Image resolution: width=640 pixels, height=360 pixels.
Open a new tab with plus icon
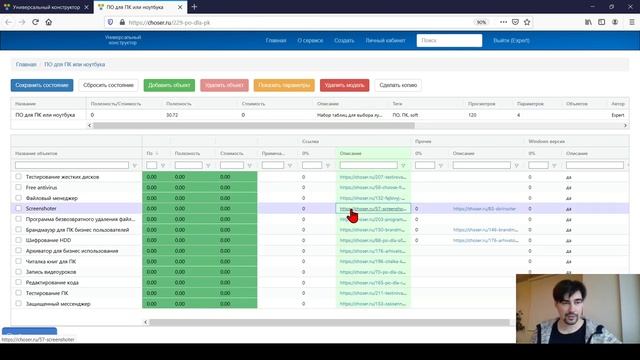click(x=194, y=7)
